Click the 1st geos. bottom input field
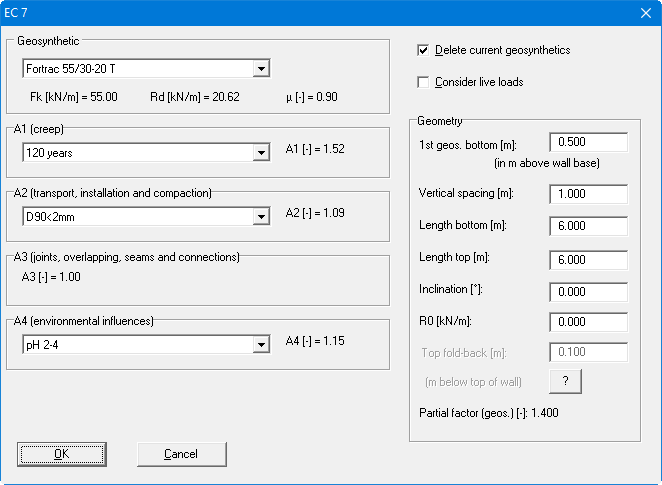This screenshot has width=662, height=485. click(588, 143)
